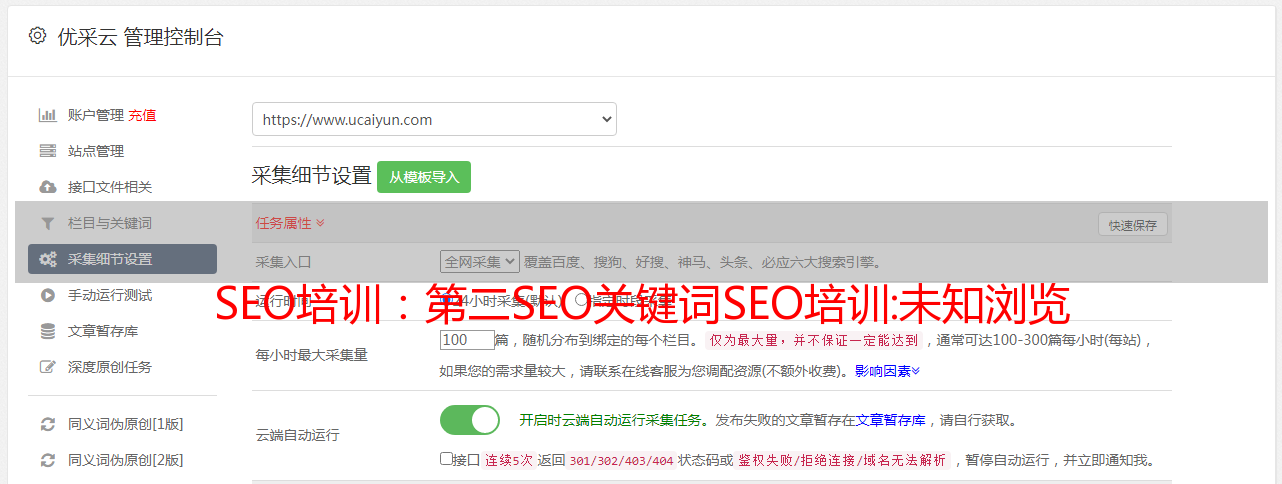Screen dimensions: 1282x484
Task: Select the 指定时段采集 radio button
Action: (581, 299)
